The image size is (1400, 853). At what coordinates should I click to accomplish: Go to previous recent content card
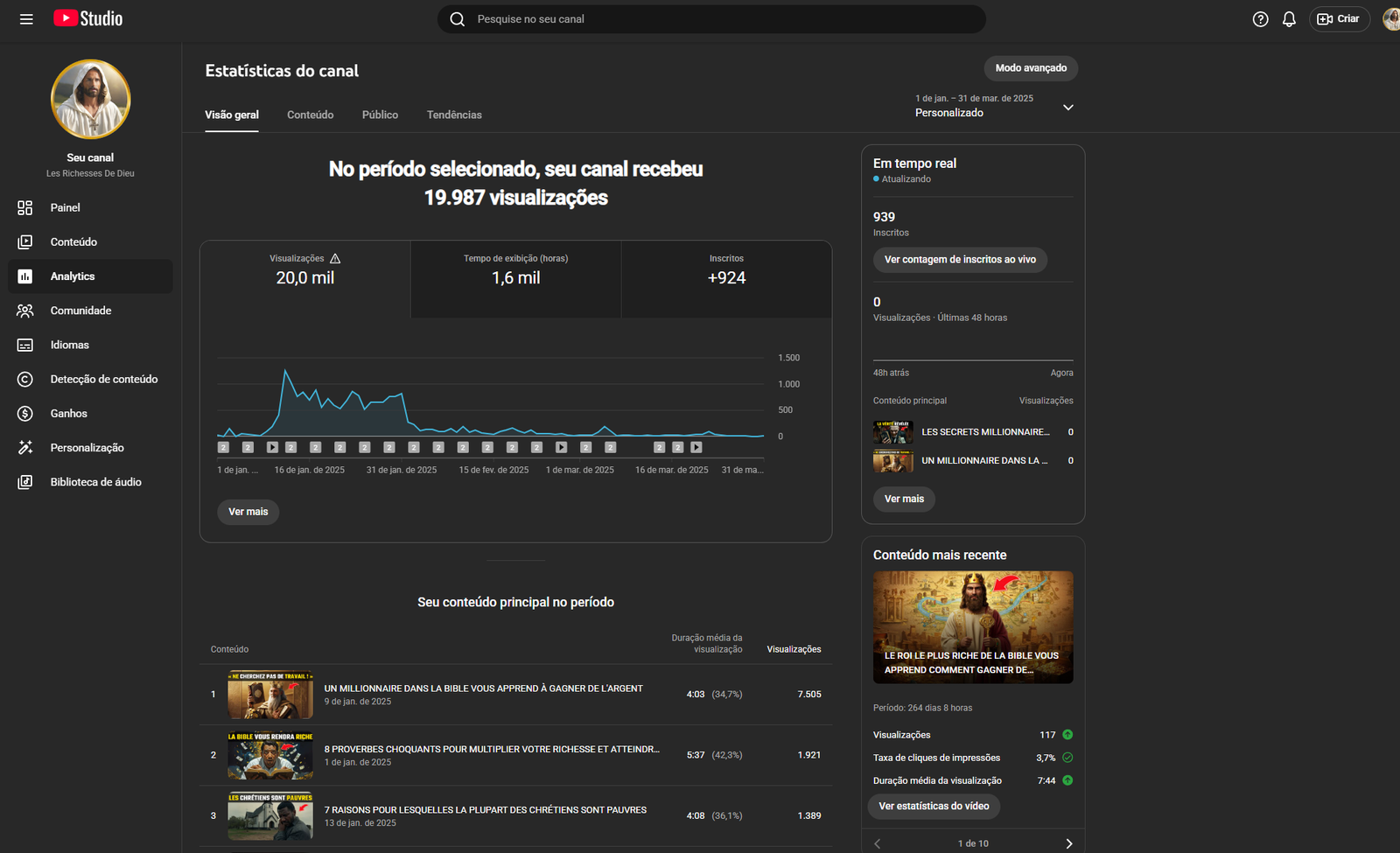point(878,843)
